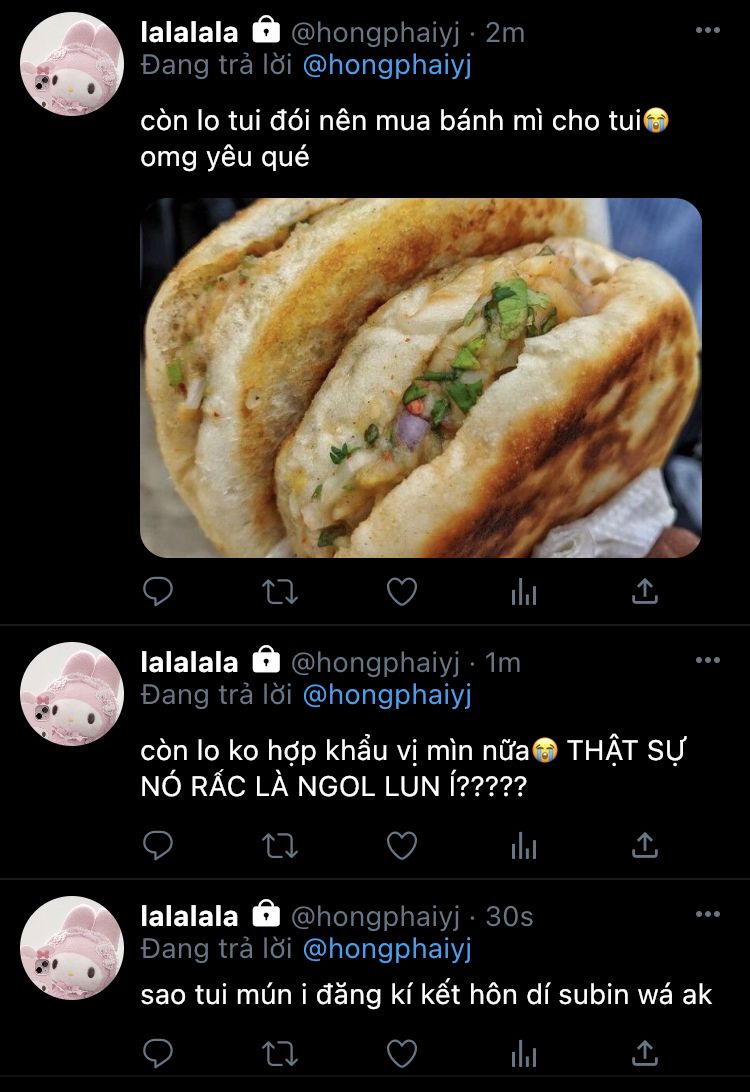750x1092 pixels.
Task: Retweet the 'hợp khẩu vị' tweet
Action: pos(280,845)
